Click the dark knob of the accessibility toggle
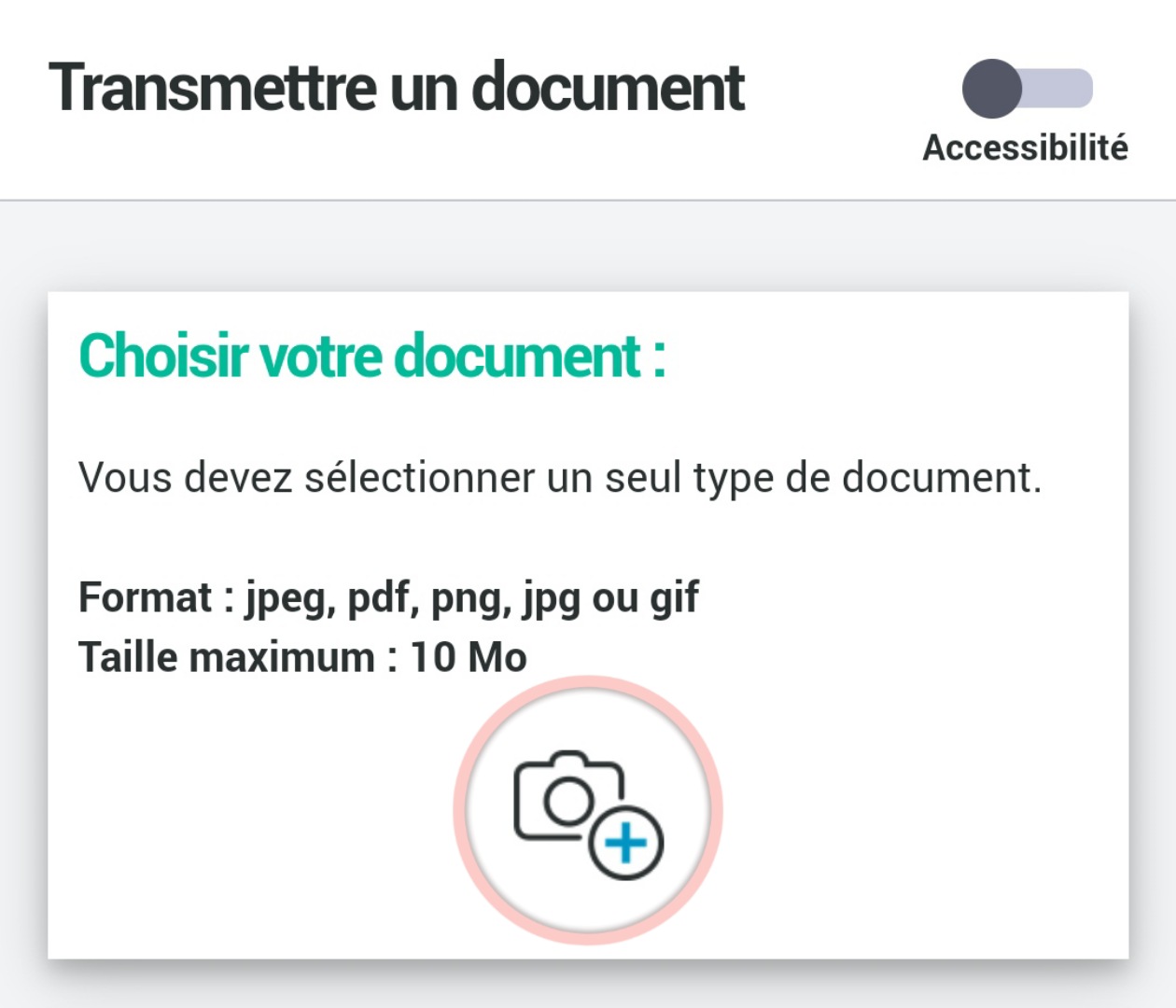The height and width of the screenshot is (1008, 1176). [992, 89]
